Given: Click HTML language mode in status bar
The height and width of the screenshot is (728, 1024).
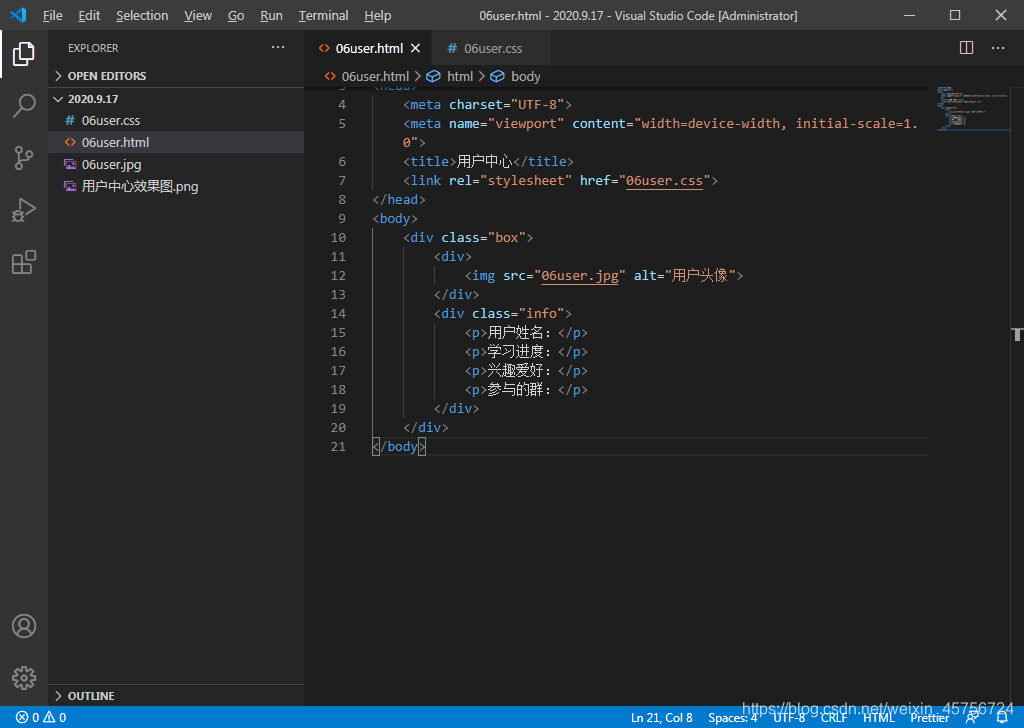Looking at the screenshot, I should (x=878, y=718).
